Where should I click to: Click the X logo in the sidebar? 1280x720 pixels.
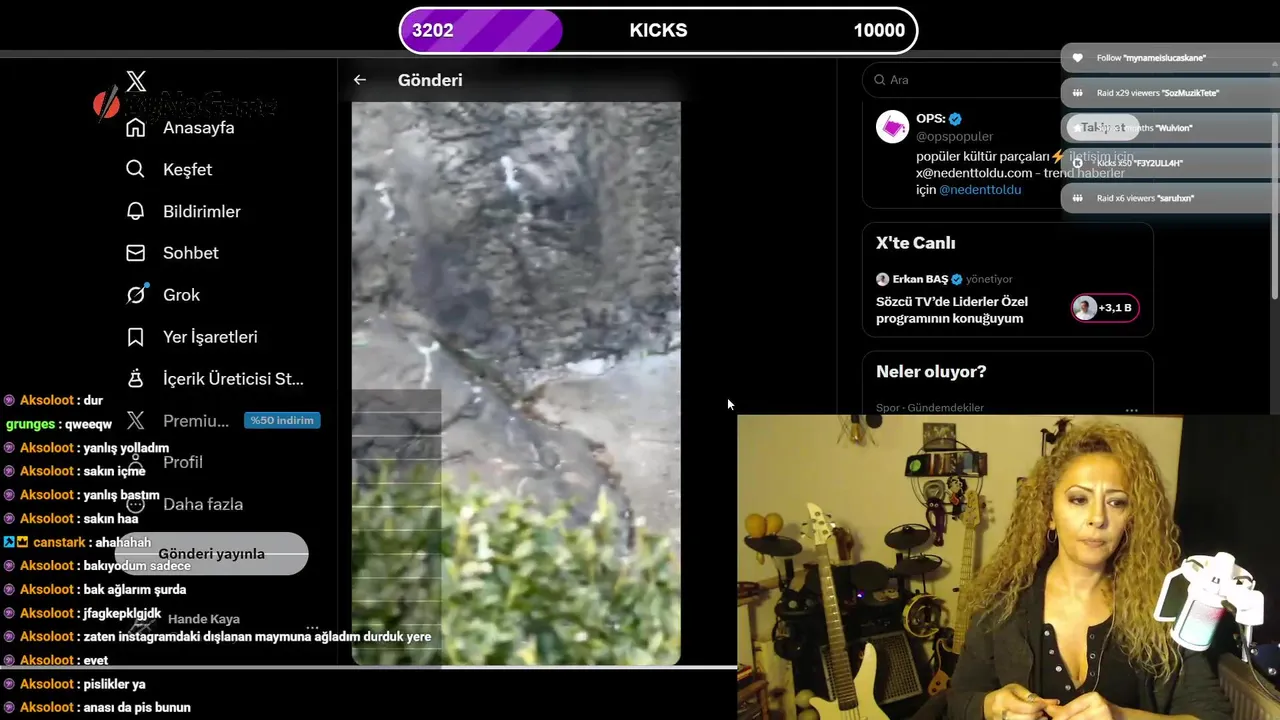coord(136,81)
